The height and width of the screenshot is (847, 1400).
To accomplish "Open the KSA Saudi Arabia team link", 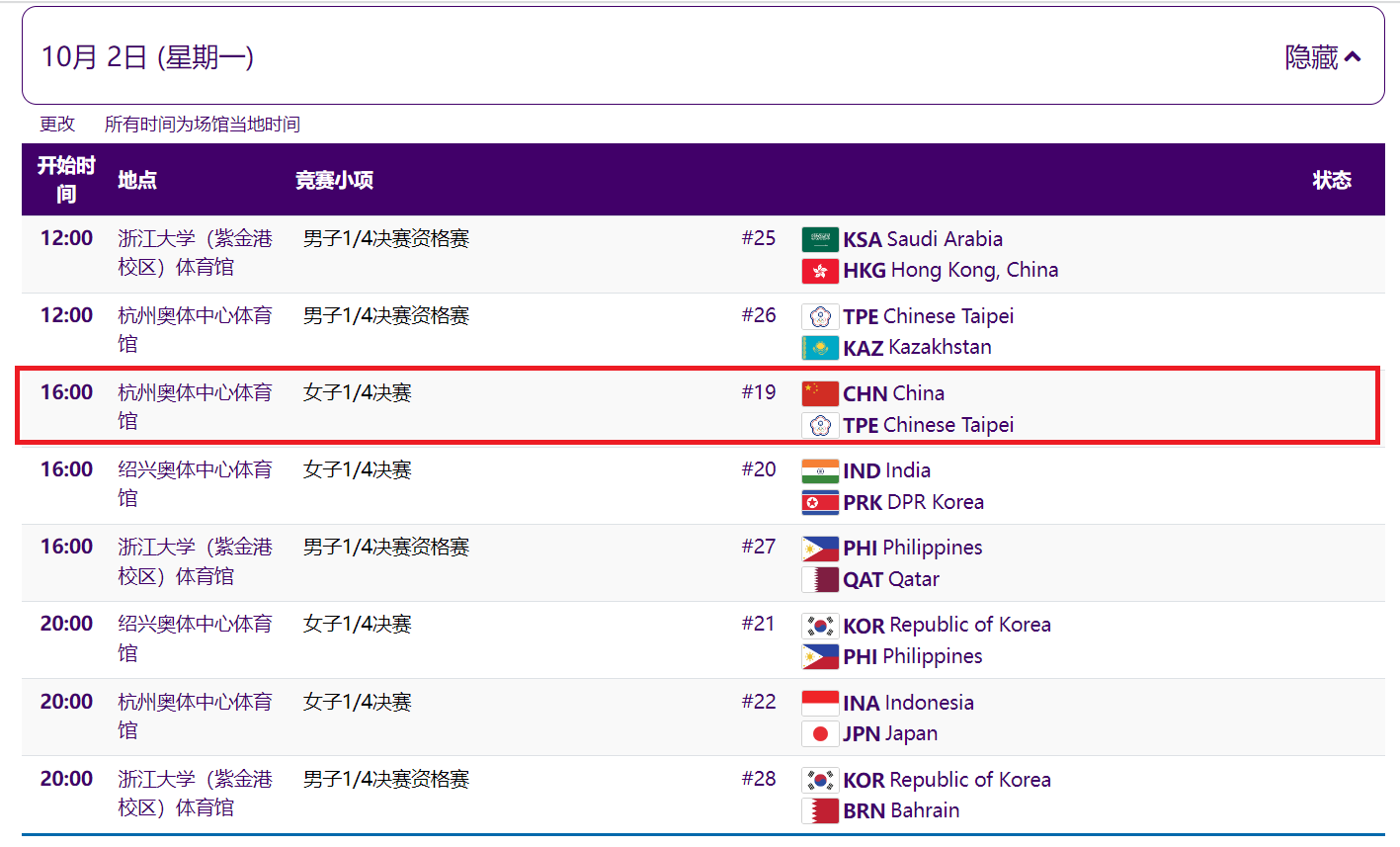I will point(922,239).
